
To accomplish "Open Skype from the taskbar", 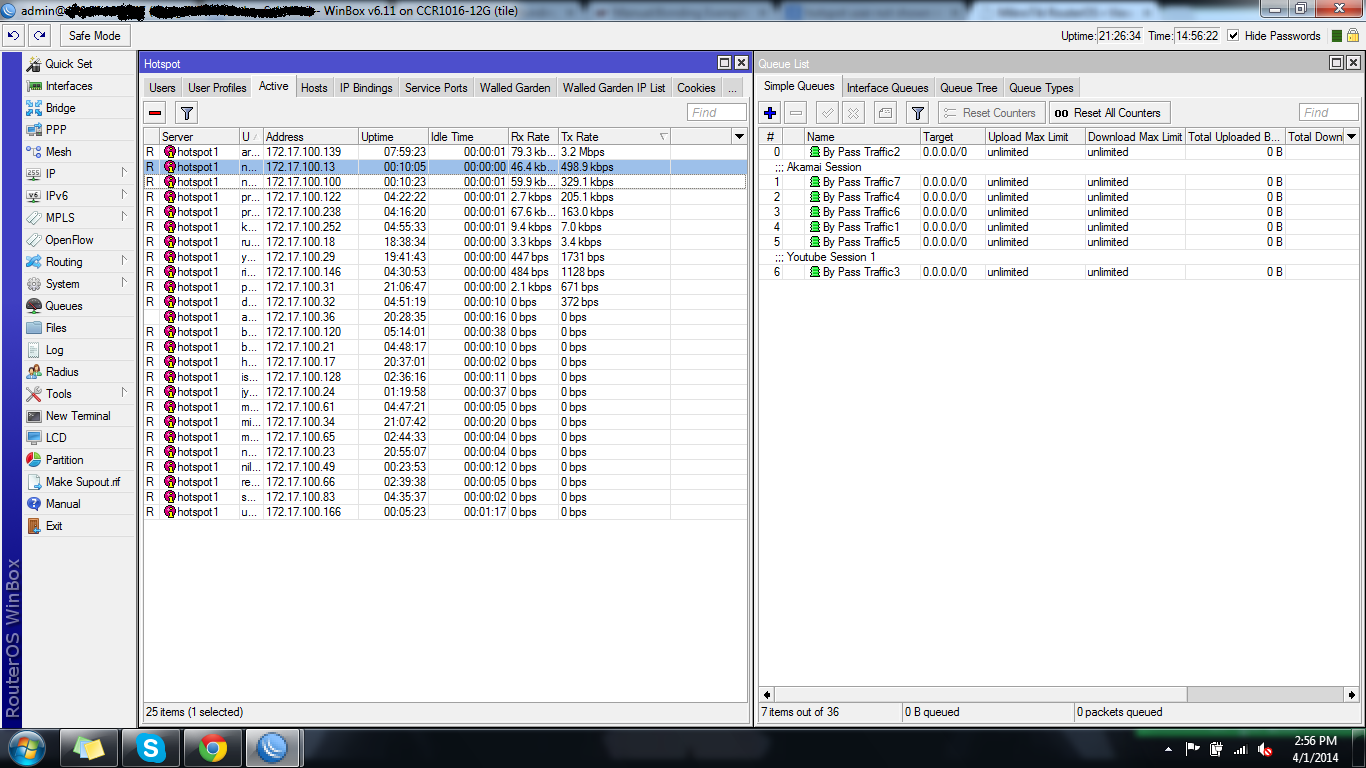I will tap(152, 748).
